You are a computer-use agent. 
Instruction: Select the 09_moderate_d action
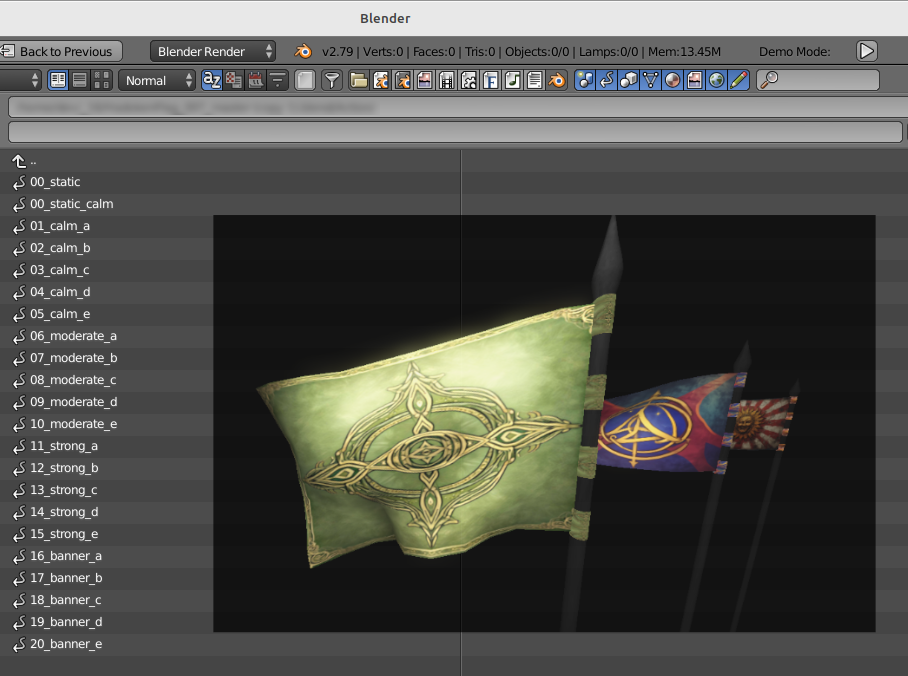[74, 402]
